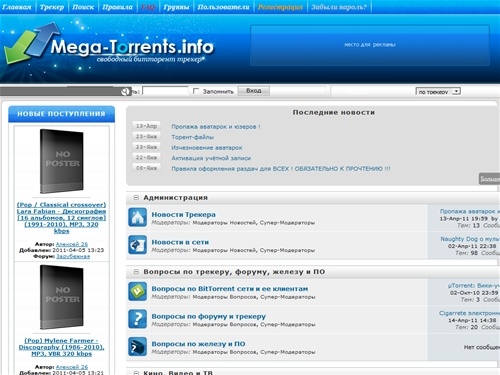
Task: Open last post µTorrent: Вики link
Action: click(474, 286)
